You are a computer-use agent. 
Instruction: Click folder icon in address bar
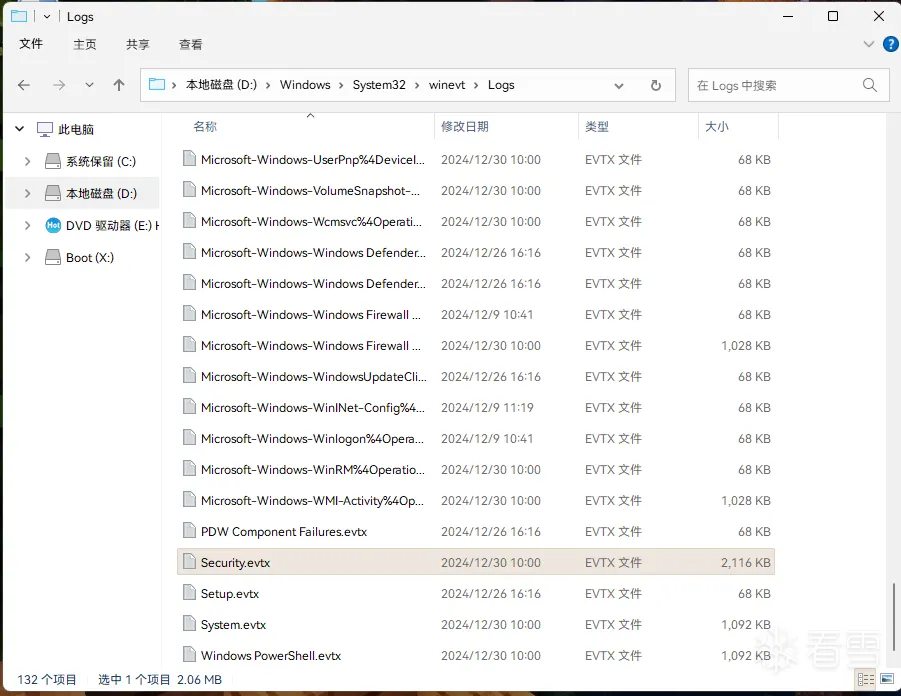[157, 84]
